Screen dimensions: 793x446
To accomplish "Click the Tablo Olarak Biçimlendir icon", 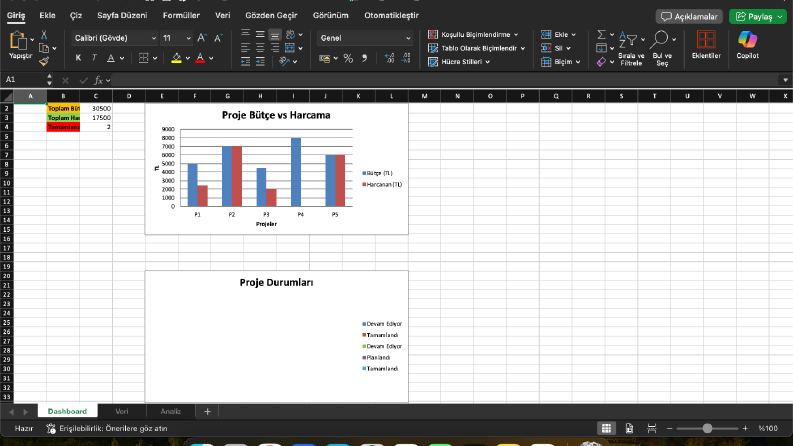I will tap(433, 48).
